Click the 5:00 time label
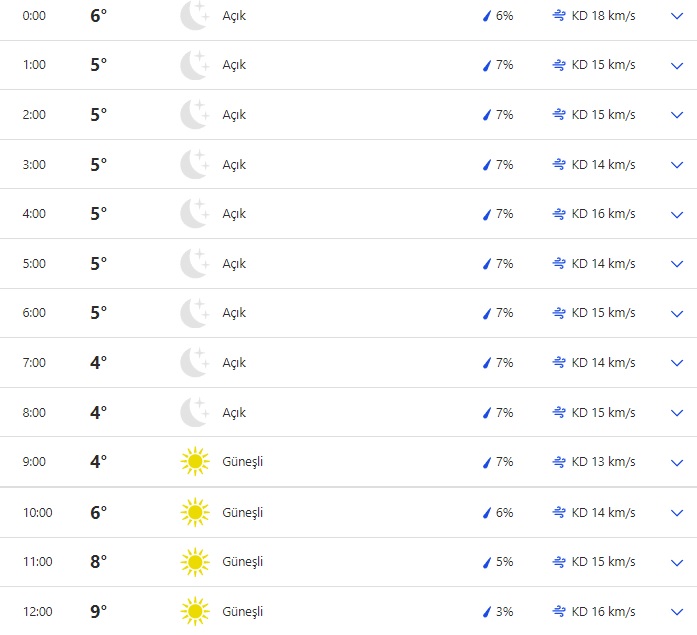The height and width of the screenshot is (635, 697). pyautogui.click(x=34, y=264)
